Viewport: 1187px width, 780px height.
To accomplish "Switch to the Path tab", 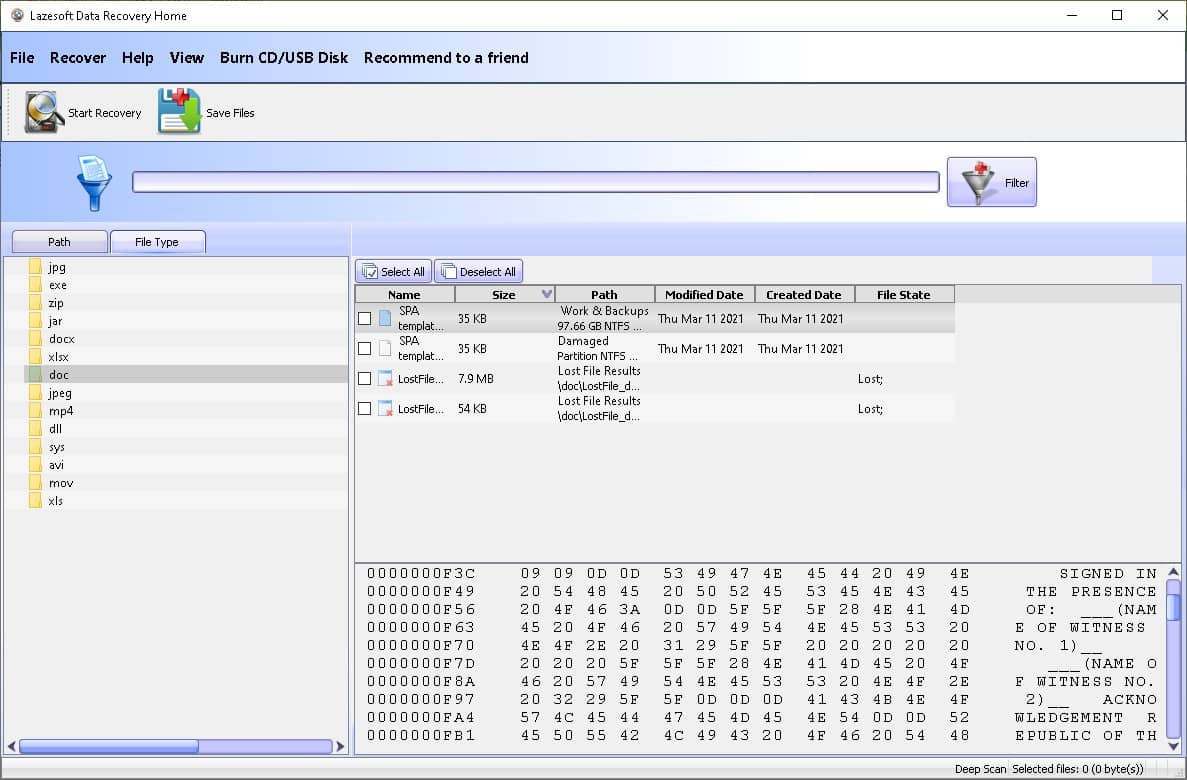I will [x=59, y=242].
